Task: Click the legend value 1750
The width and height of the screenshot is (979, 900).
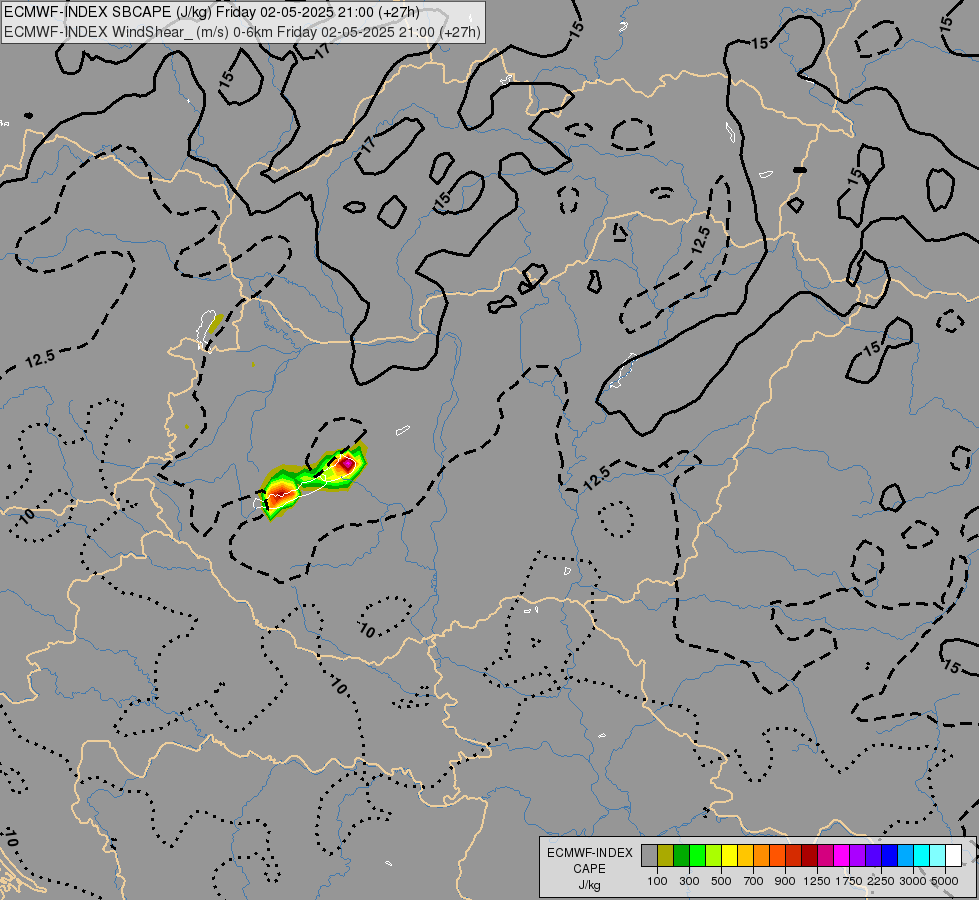Action: point(849,881)
